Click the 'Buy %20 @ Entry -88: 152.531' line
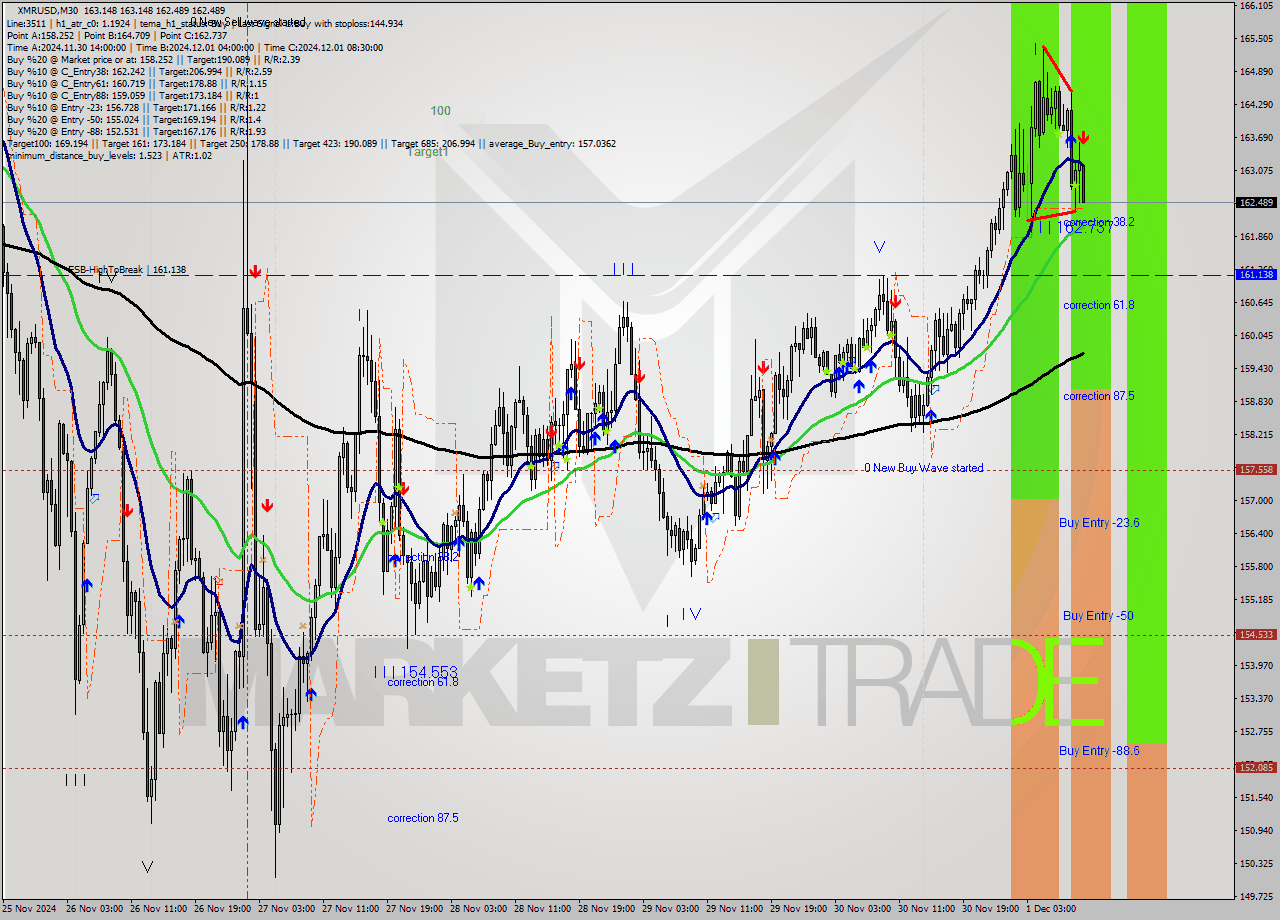Screen dimensions: 1280x920 [136, 131]
